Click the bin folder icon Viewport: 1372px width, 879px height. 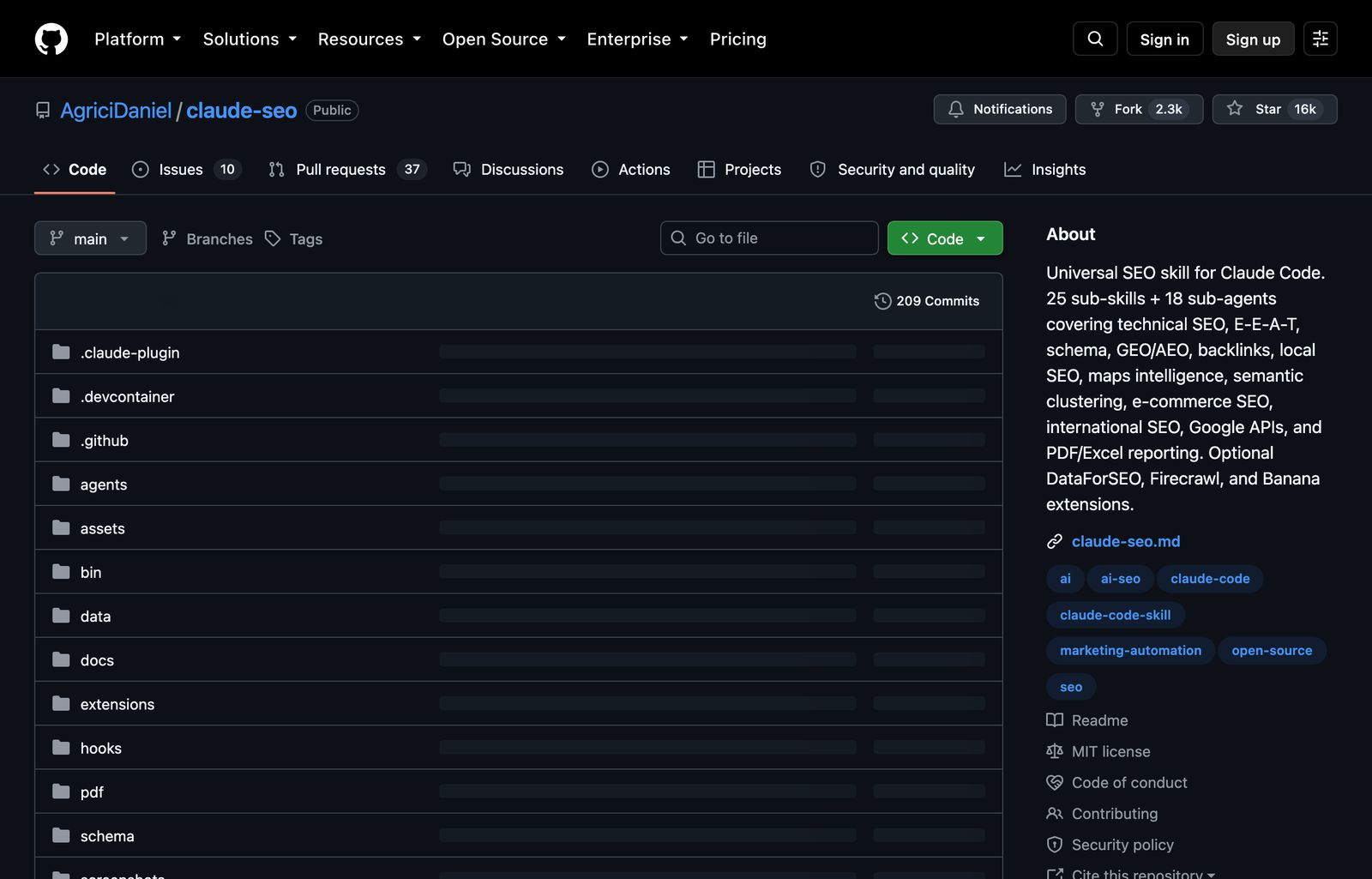coord(61,572)
